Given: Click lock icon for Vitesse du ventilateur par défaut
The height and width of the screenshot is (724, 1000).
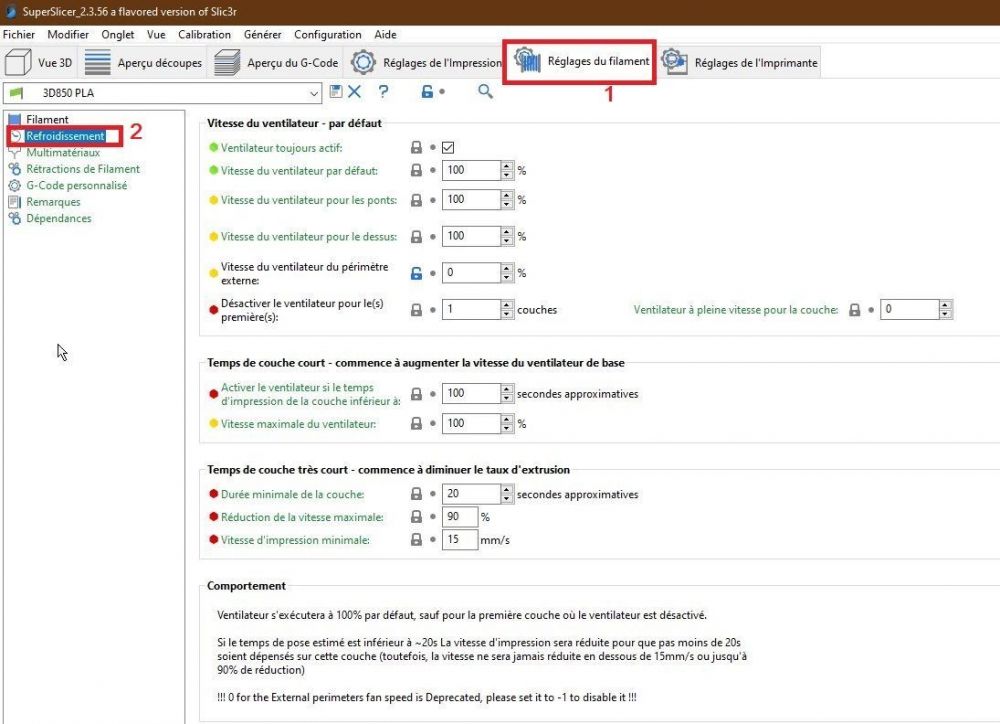Looking at the screenshot, I should click(x=416, y=171).
